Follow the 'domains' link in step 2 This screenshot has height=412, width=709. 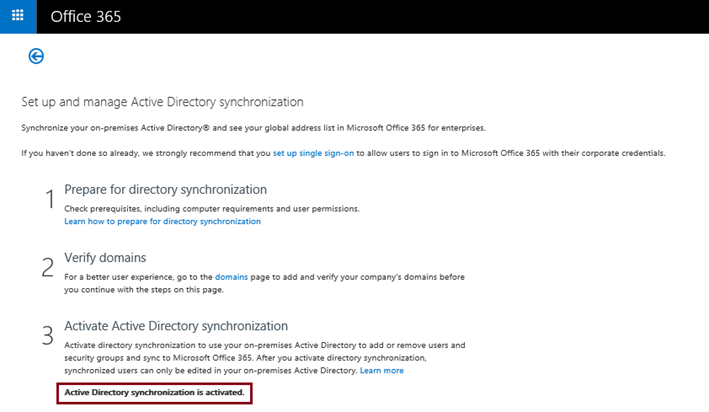(231, 277)
